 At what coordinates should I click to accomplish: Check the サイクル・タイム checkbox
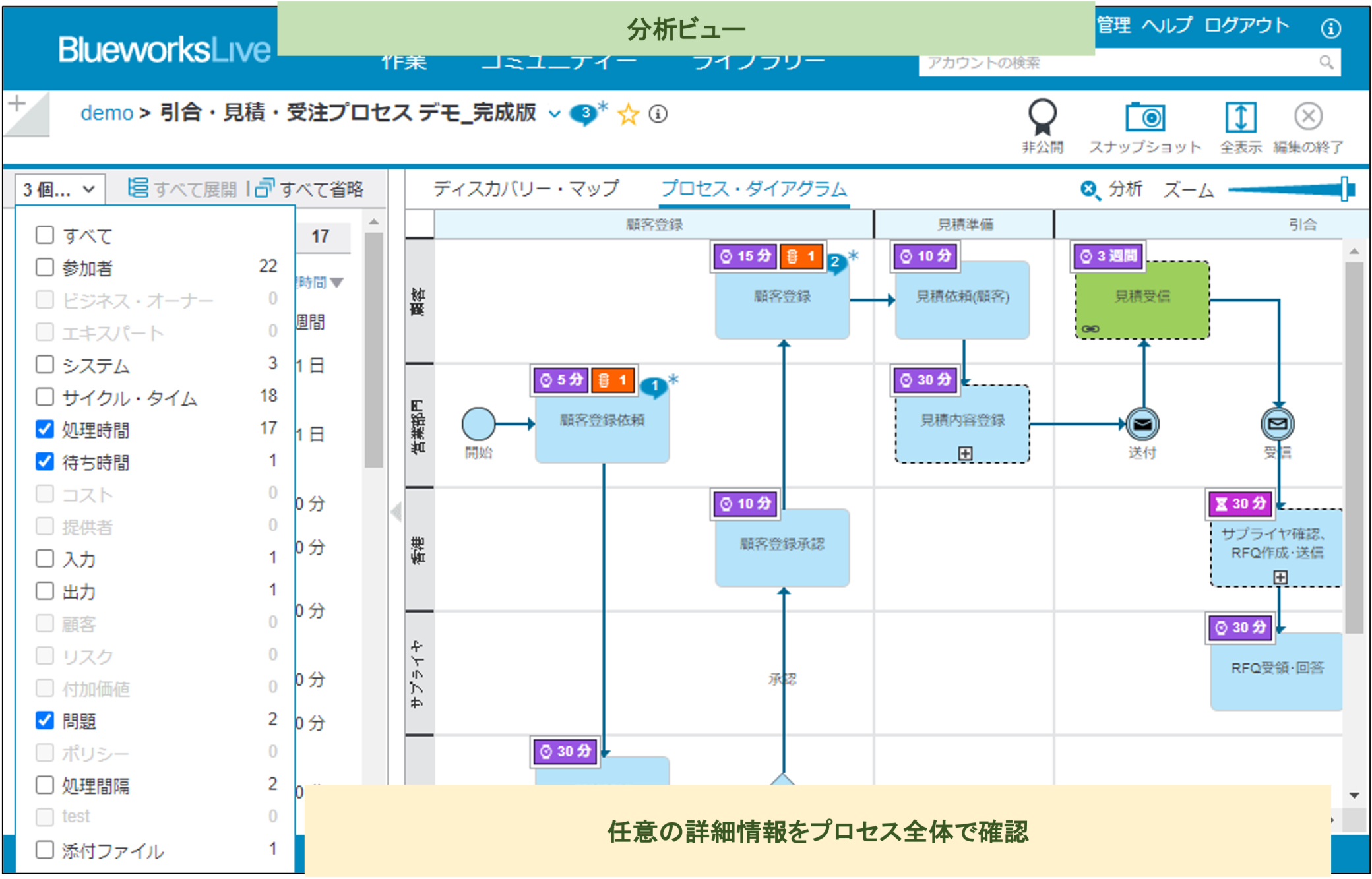point(45,396)
